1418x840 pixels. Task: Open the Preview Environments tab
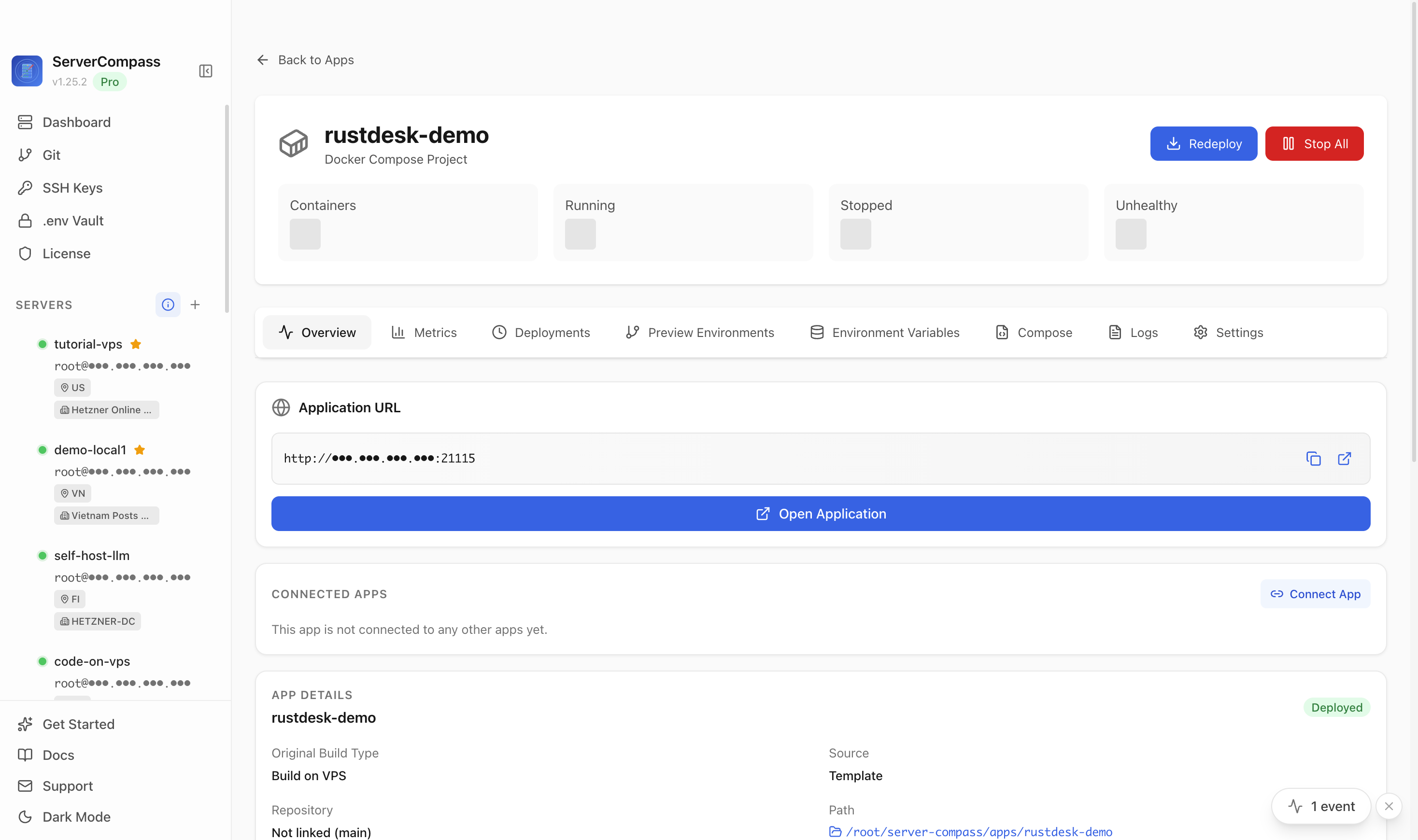pos(700,332)
